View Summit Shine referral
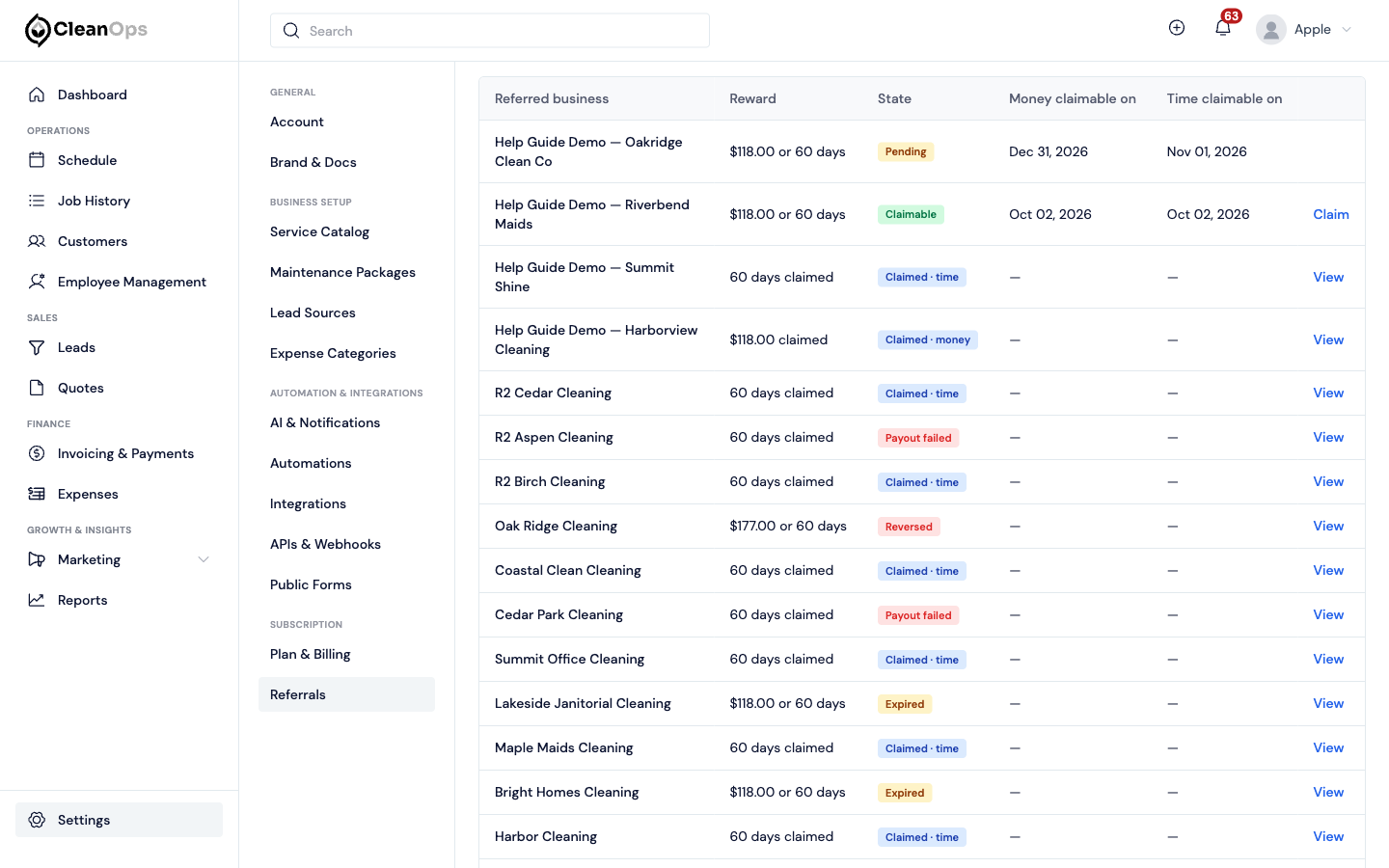Screen dimensions: 1389x868 point(1328,277)
